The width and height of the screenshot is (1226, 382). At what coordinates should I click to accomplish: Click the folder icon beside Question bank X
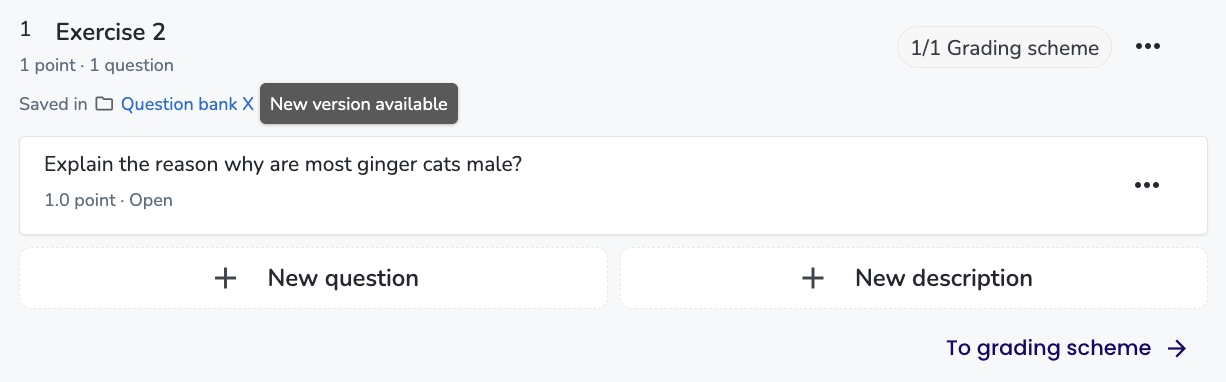click(104, 104)
